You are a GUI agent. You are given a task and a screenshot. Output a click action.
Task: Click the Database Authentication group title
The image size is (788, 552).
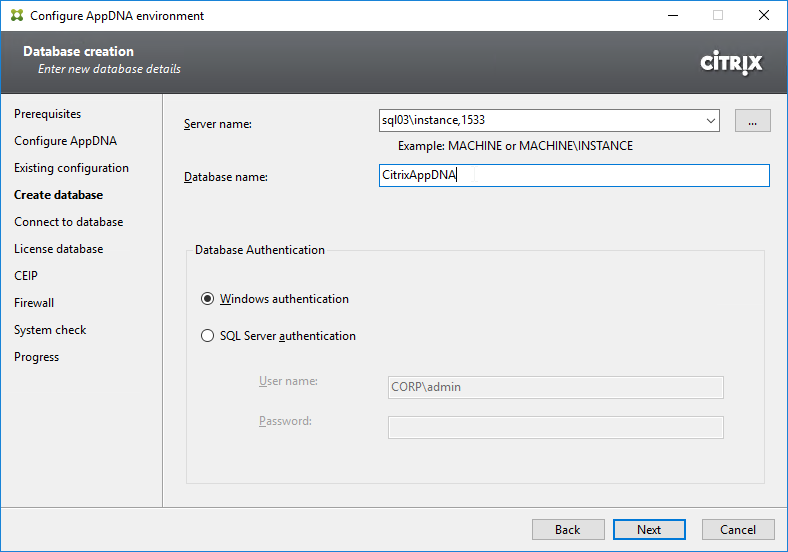pyautogui.click(x=260, y=250)
